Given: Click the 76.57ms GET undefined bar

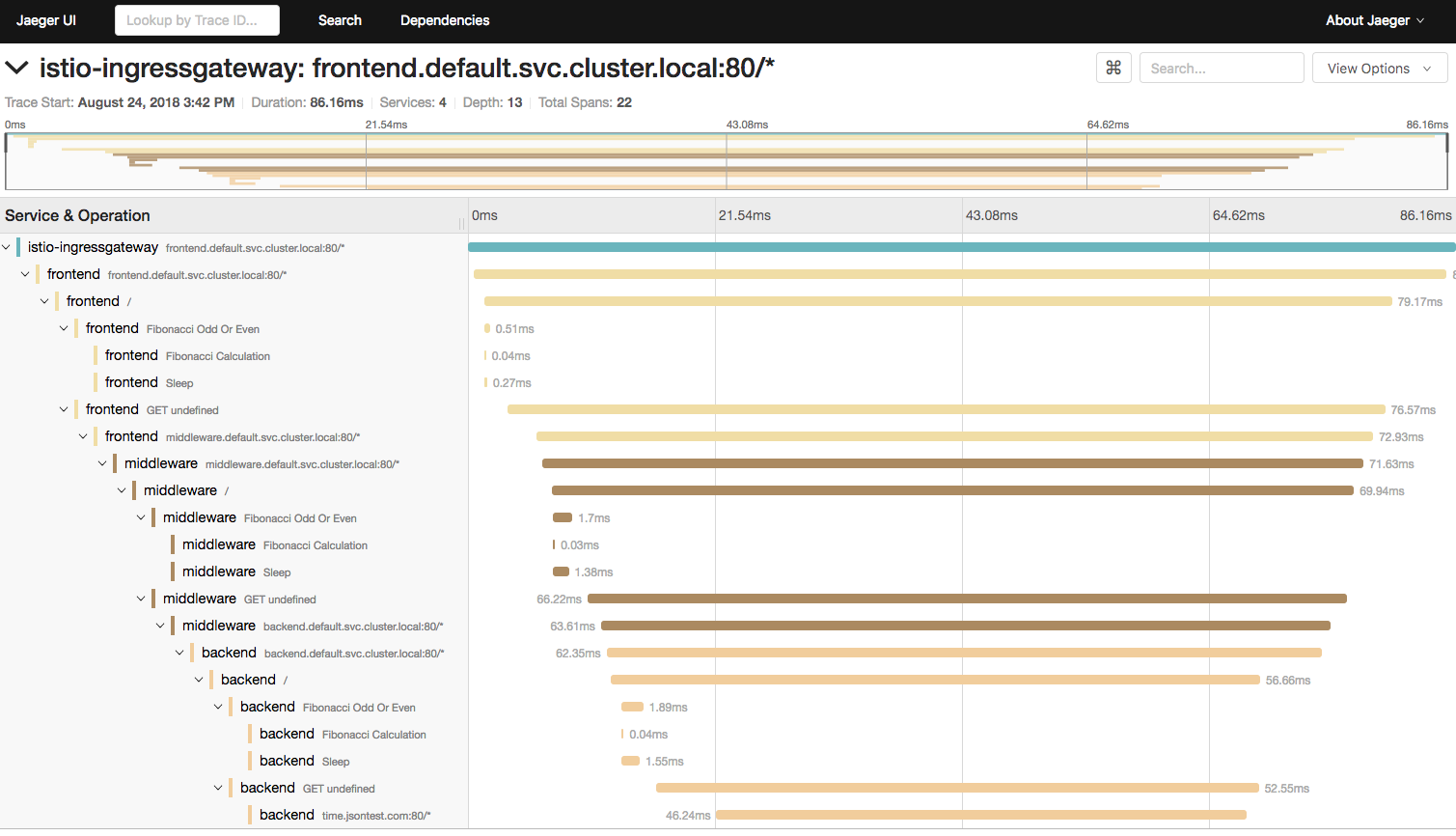Looking at the screenshot, I should (947, 409).
